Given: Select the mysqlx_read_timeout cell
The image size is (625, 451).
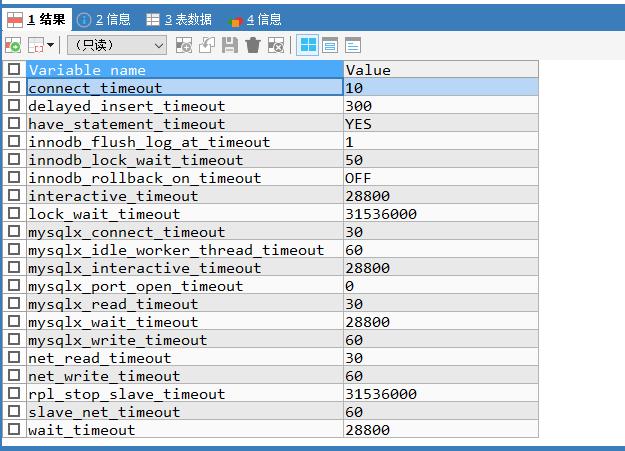Looking at the screenshot, I should (x=185, y=303).
